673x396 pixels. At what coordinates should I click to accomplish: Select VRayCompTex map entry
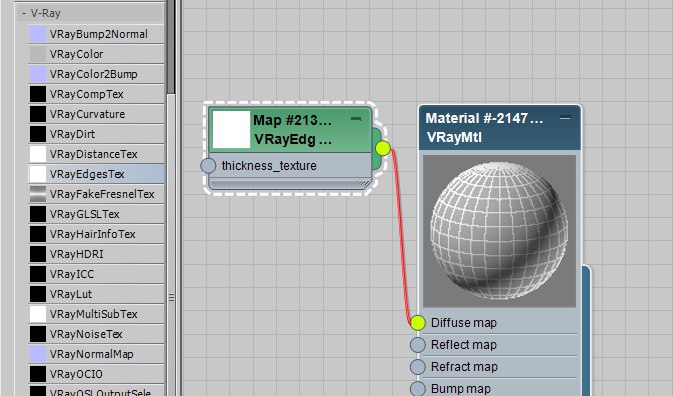click(96, 94)
